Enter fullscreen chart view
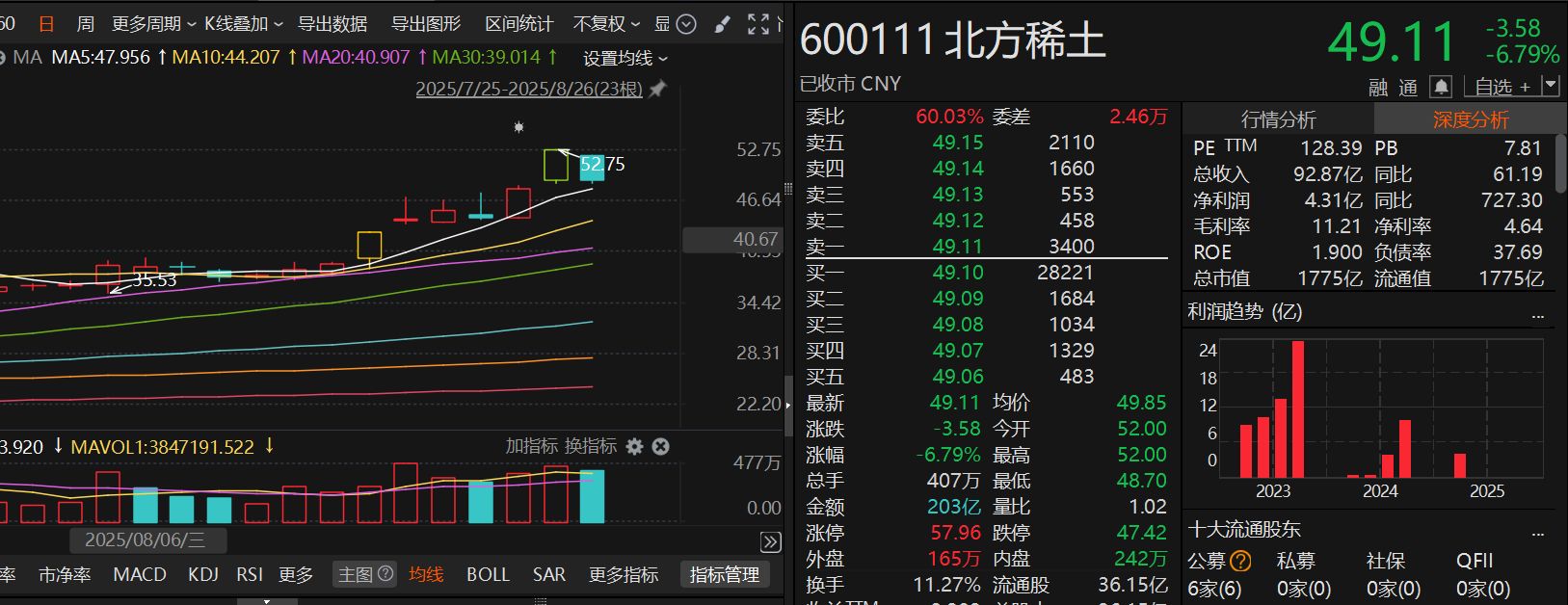 [758, 24]
